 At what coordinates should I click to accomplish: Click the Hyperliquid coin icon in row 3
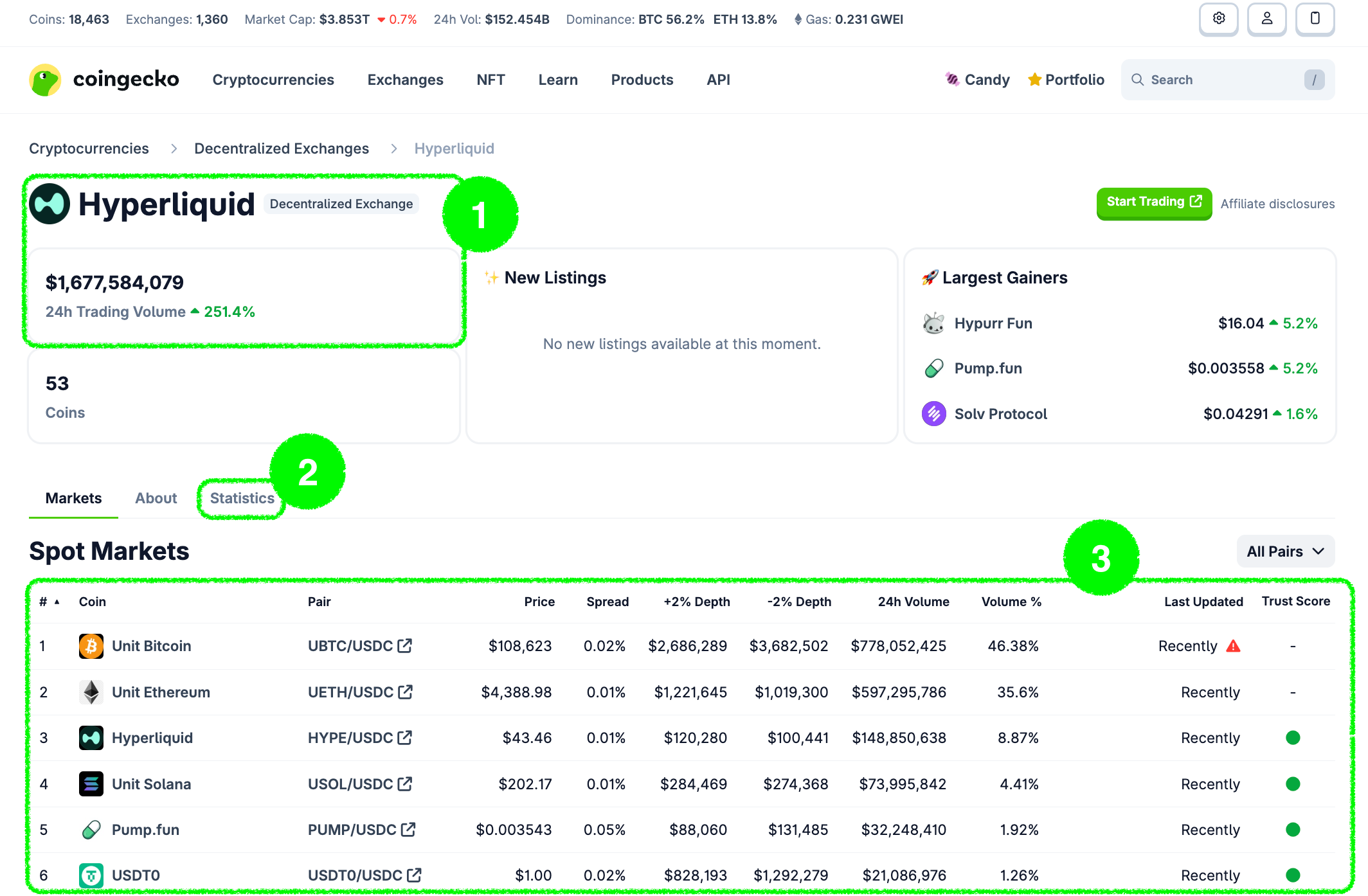(x=91, y=738)
